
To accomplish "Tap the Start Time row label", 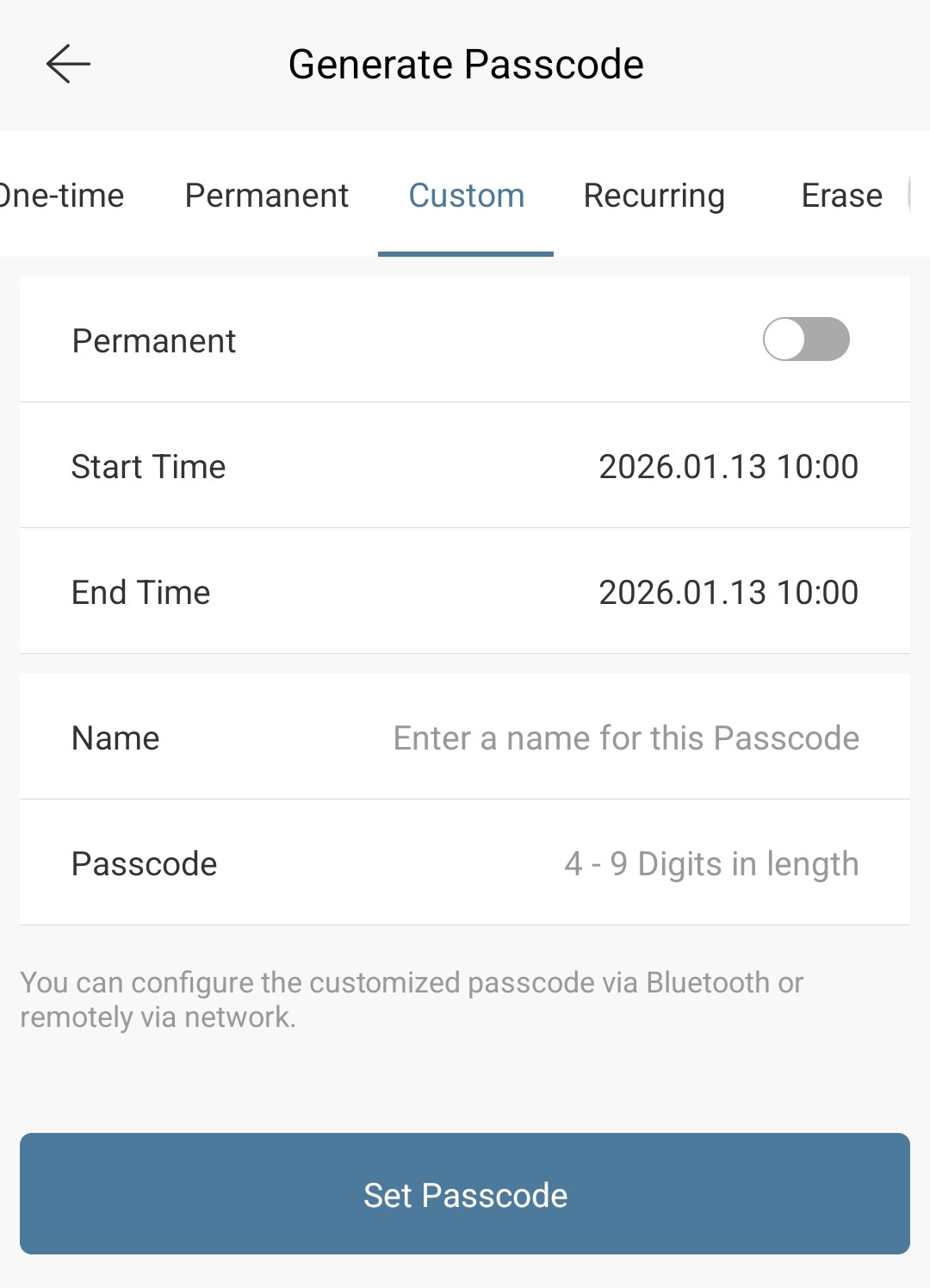I will [148, 466].
